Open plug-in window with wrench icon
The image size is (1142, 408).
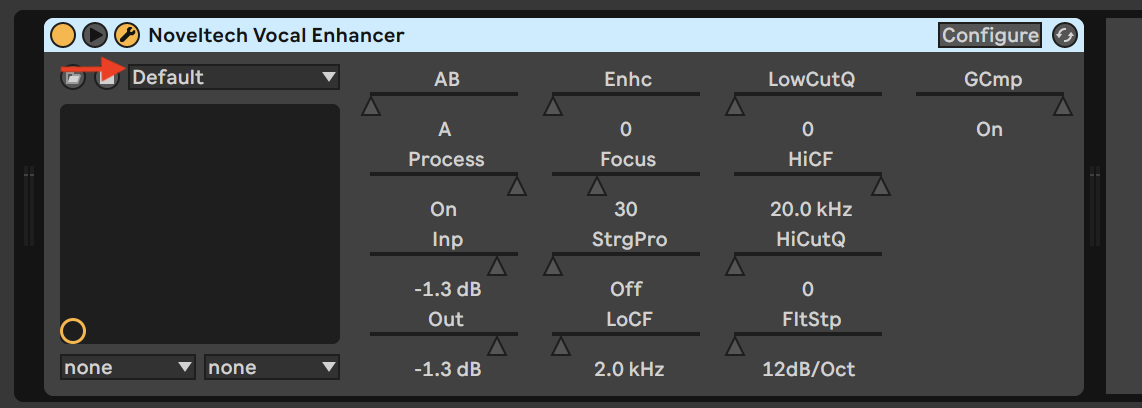[127, 34]
